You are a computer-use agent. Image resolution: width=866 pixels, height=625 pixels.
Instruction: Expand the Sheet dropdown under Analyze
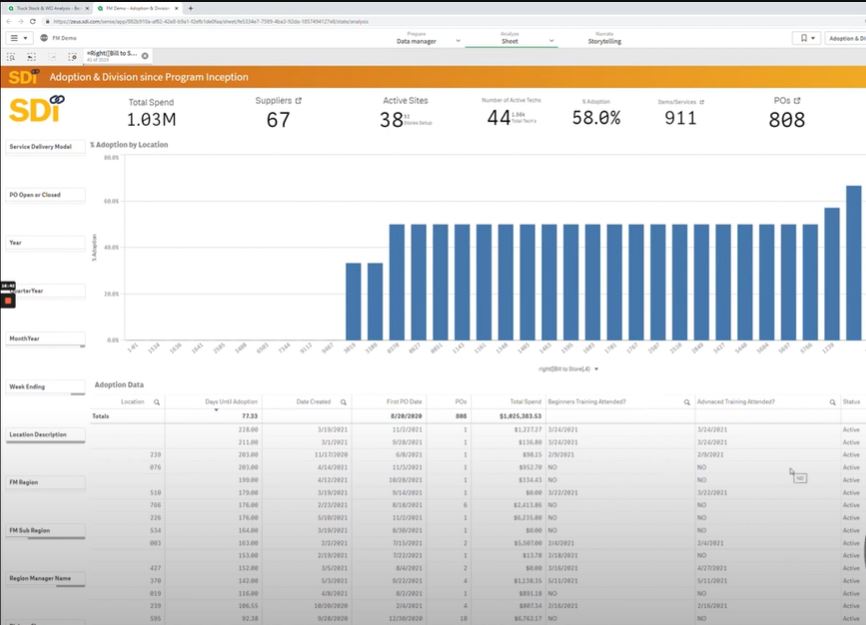pos(550,42)
